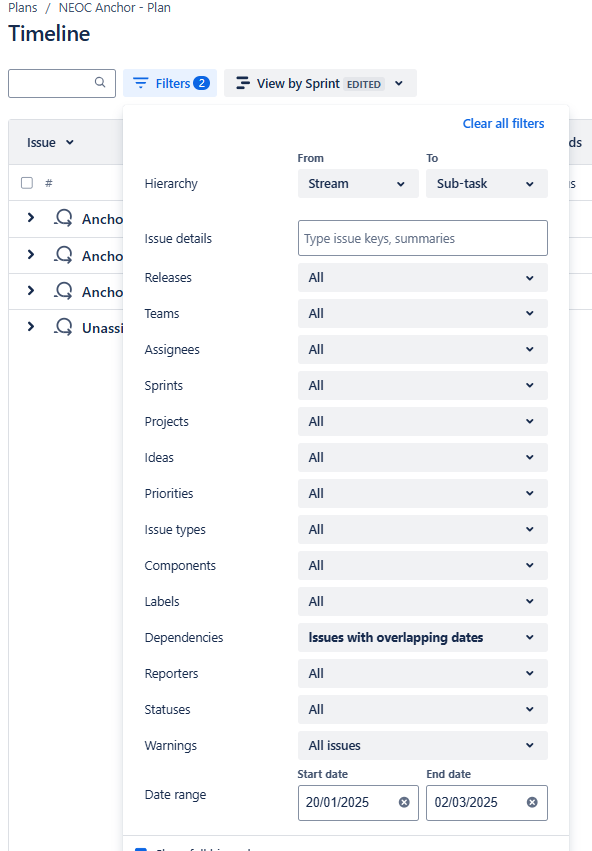Click sprint icon in first Ancho row

tap(63, 218)
